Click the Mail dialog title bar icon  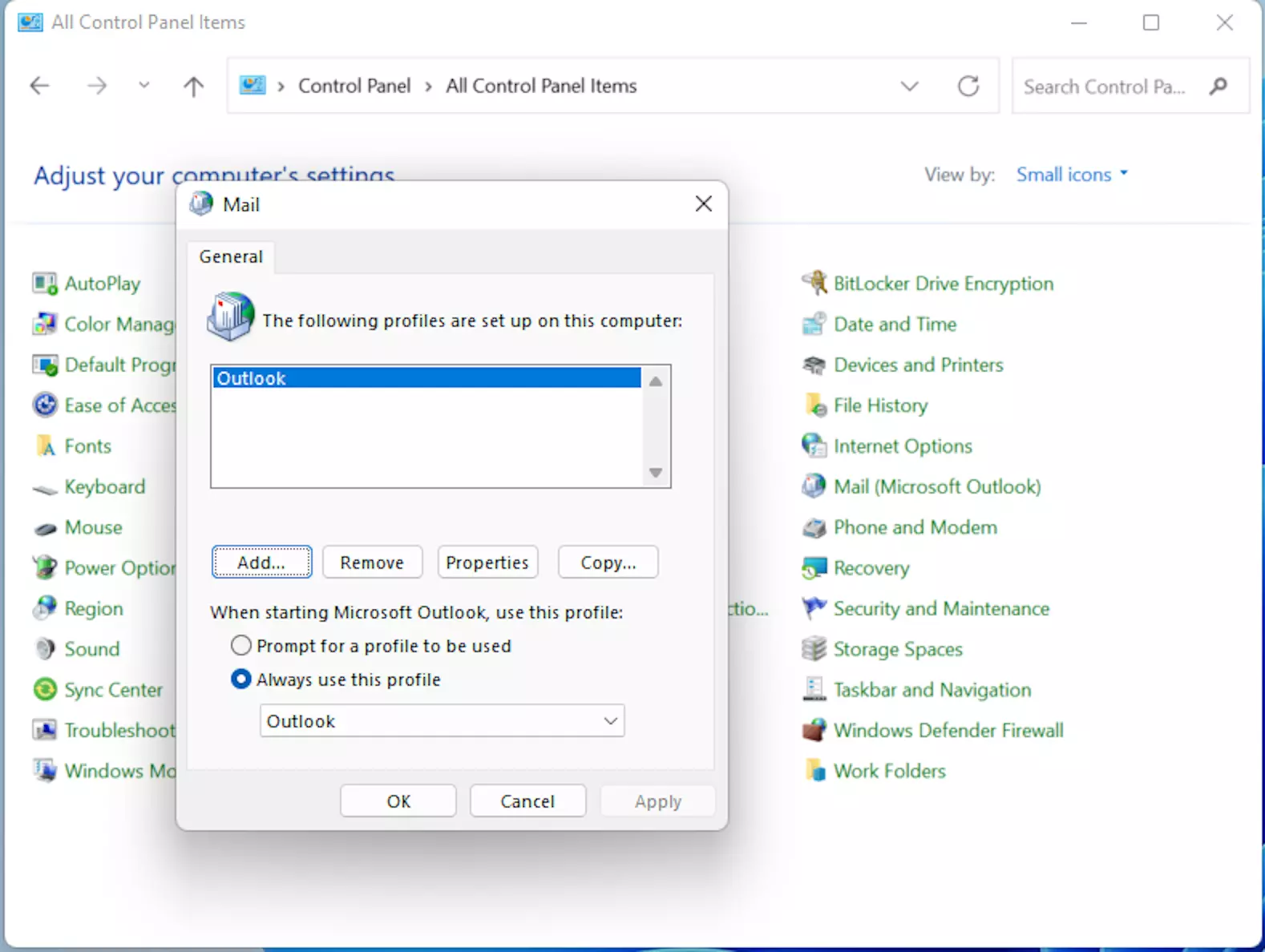coord(201,204)
